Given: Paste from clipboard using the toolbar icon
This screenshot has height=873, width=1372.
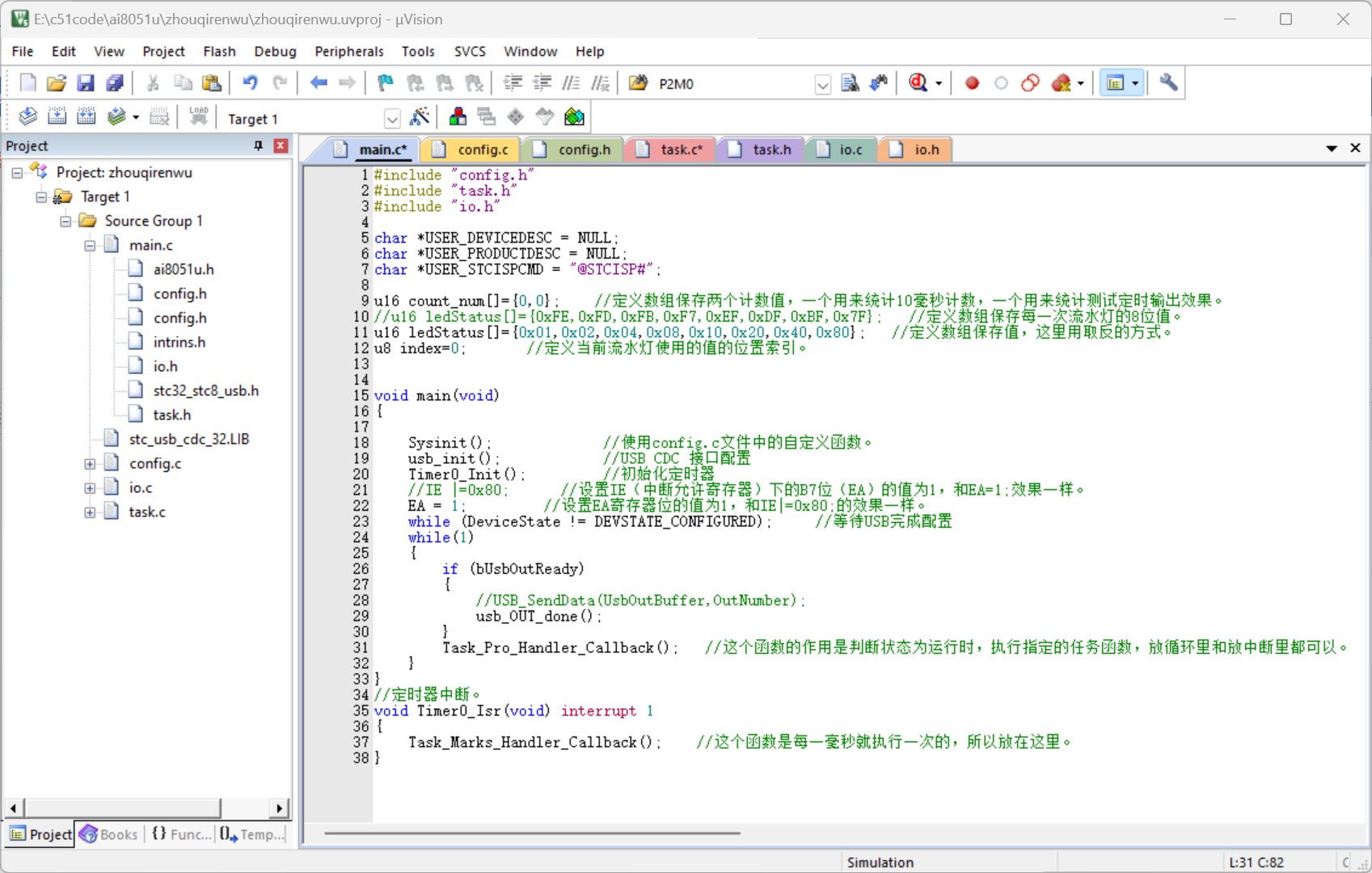Looking at the screenshot, I should [x=211, y=83].
